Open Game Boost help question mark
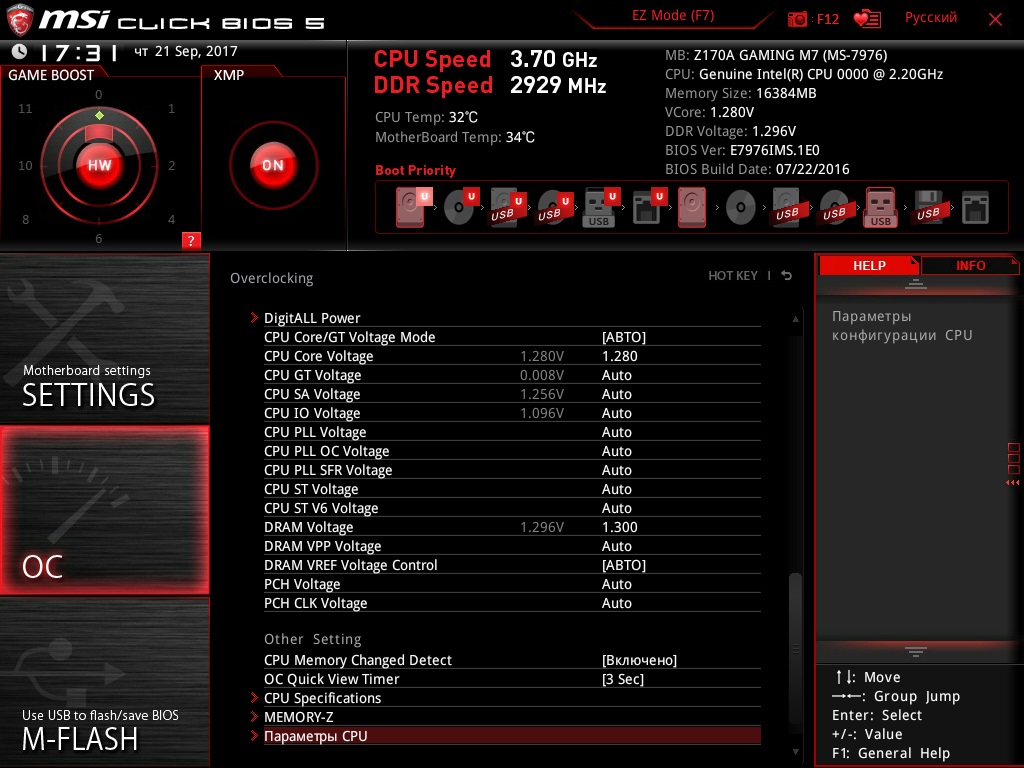 (x=191, y=240)
